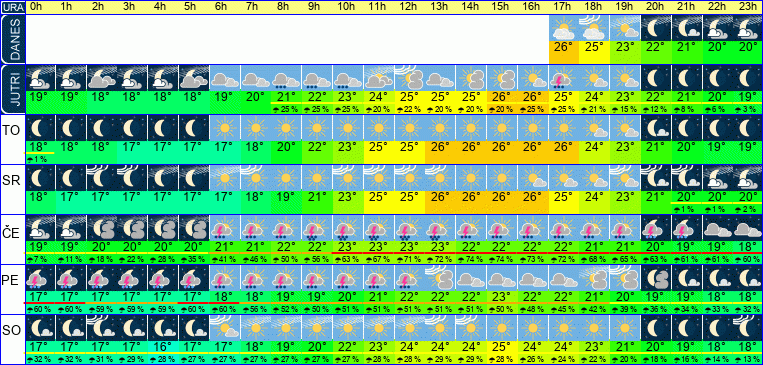This screenshot has width=763, height=365.
Task: Click the DANES 17h temperature 26°
Action: [564, 48]
